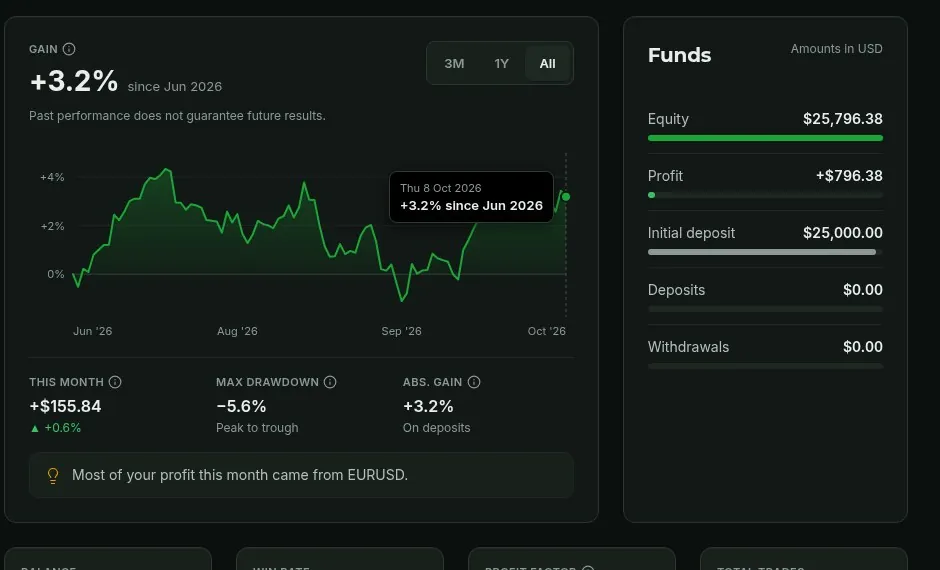The image size is (940, 570).
Task: Click the Sep '26 axis label
Action: click(402, 331)
